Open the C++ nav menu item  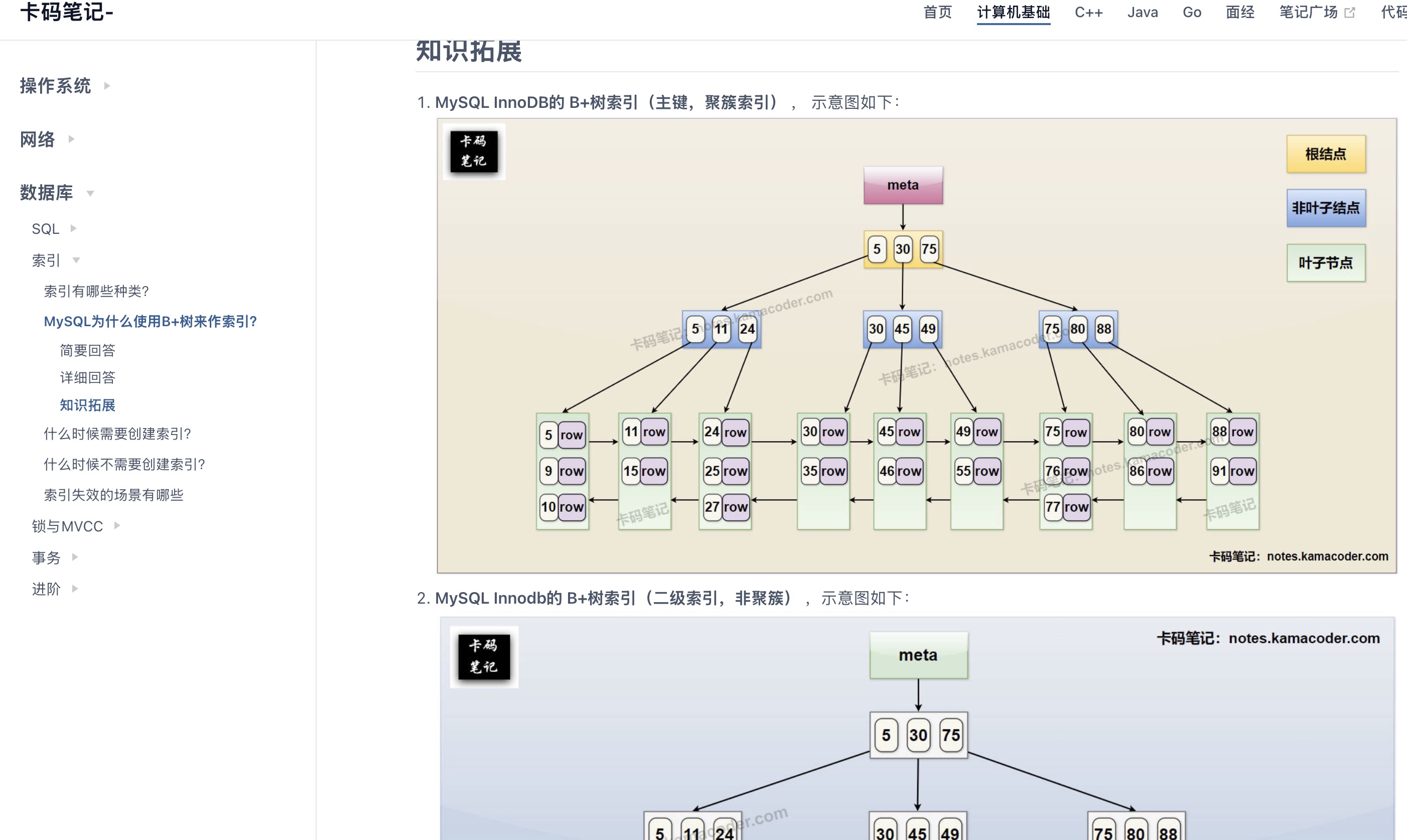1088,13
